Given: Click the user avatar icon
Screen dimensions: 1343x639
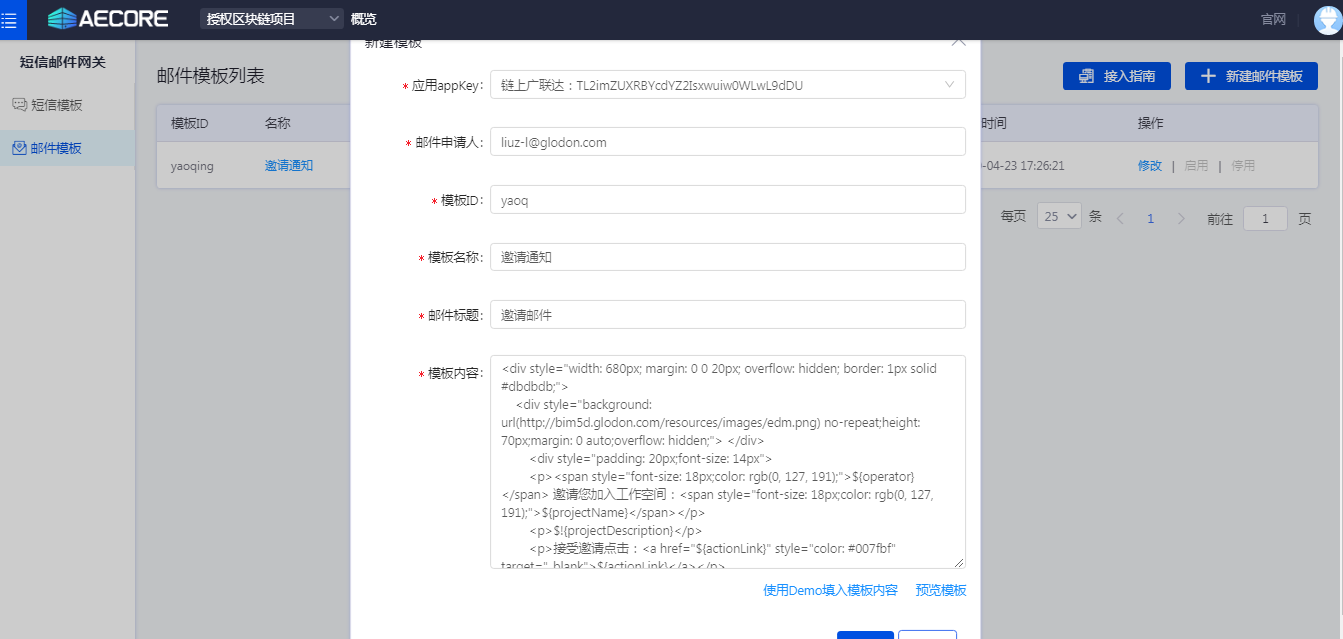Looking at the screenshot, I should click(1326, 20).
